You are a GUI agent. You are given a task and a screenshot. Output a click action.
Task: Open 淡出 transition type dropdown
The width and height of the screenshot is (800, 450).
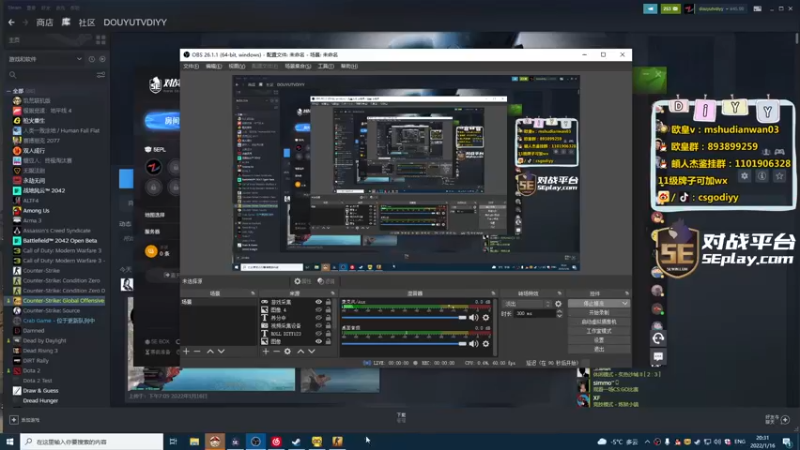[527, 304]
